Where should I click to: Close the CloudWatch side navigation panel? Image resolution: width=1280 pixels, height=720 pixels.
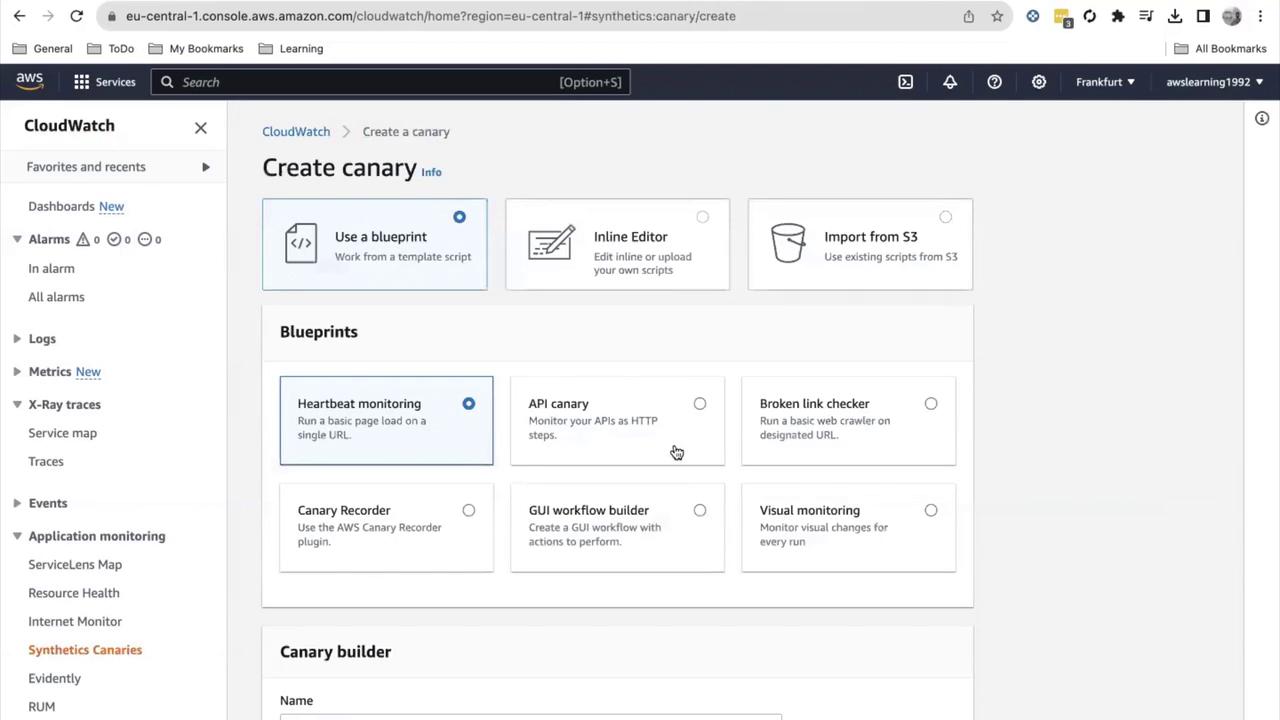(x=201, y=127)
